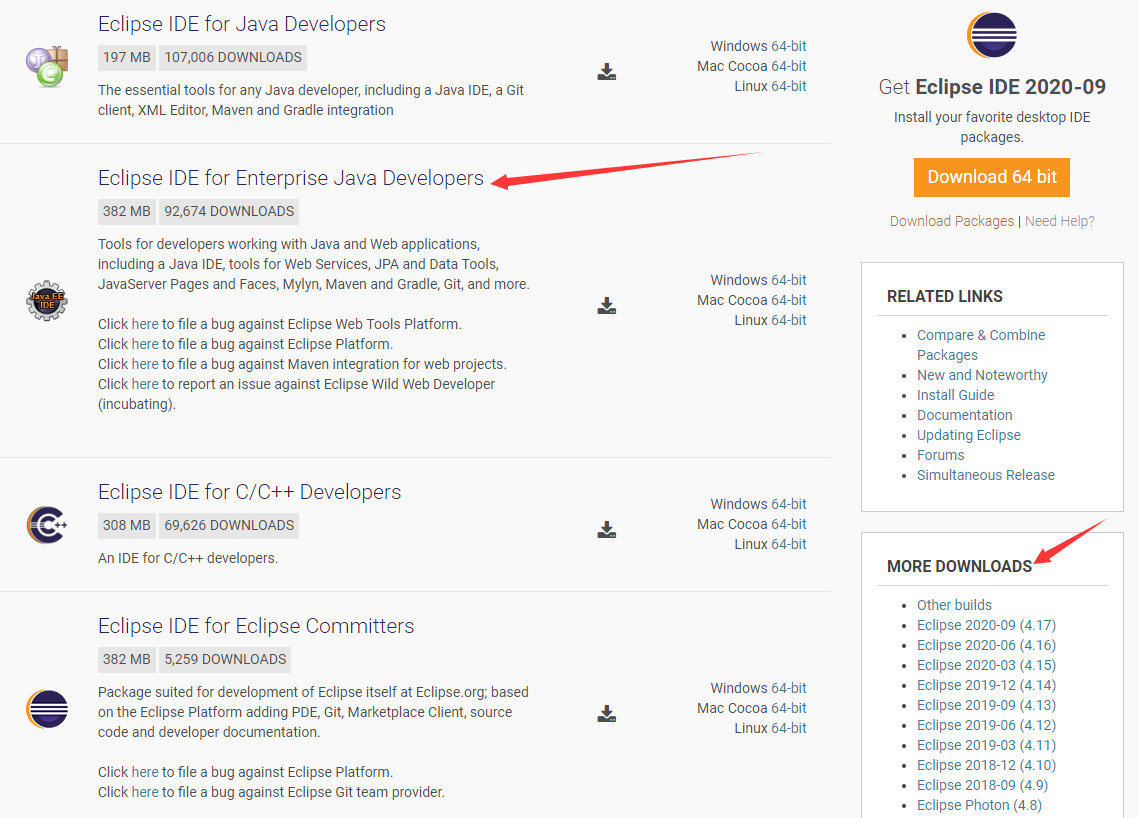Open Eclipse 2019-03 (4.11) download link
This screenshot has height=818, width=1139.
point(986,745)
